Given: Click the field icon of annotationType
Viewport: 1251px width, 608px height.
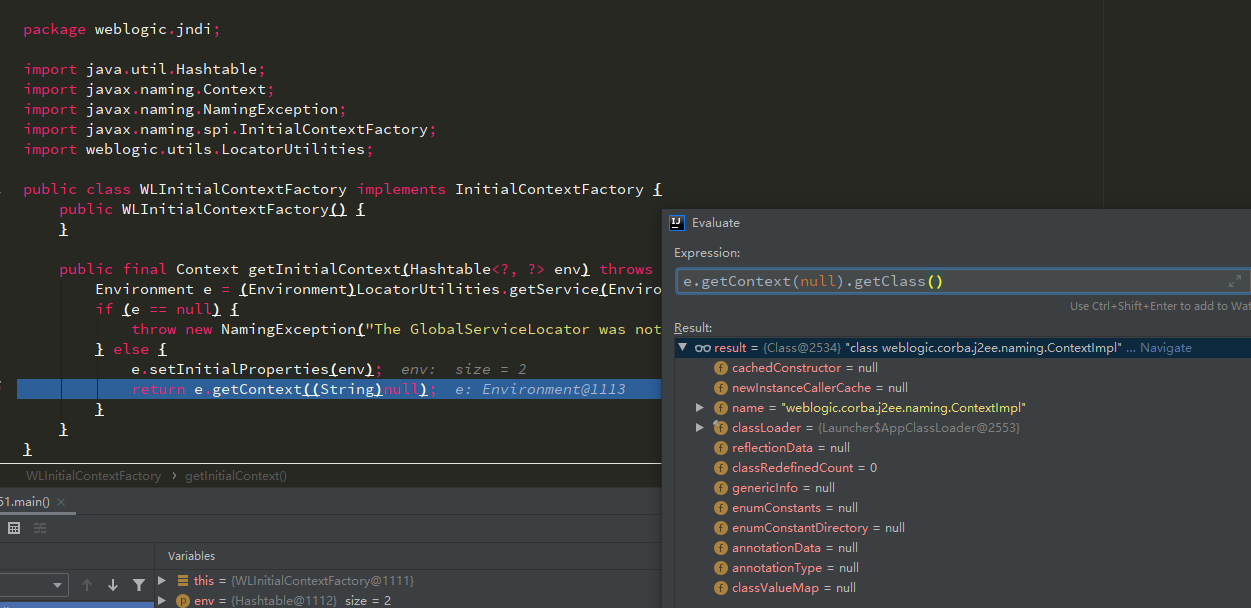Looking at the screenshot, I should pos(721,568).
